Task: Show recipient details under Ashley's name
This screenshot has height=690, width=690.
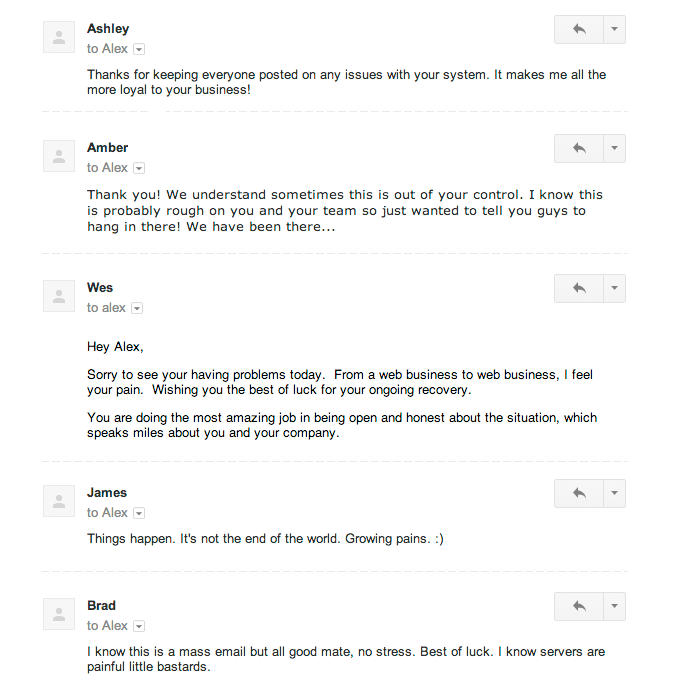Action: (139, 49)
